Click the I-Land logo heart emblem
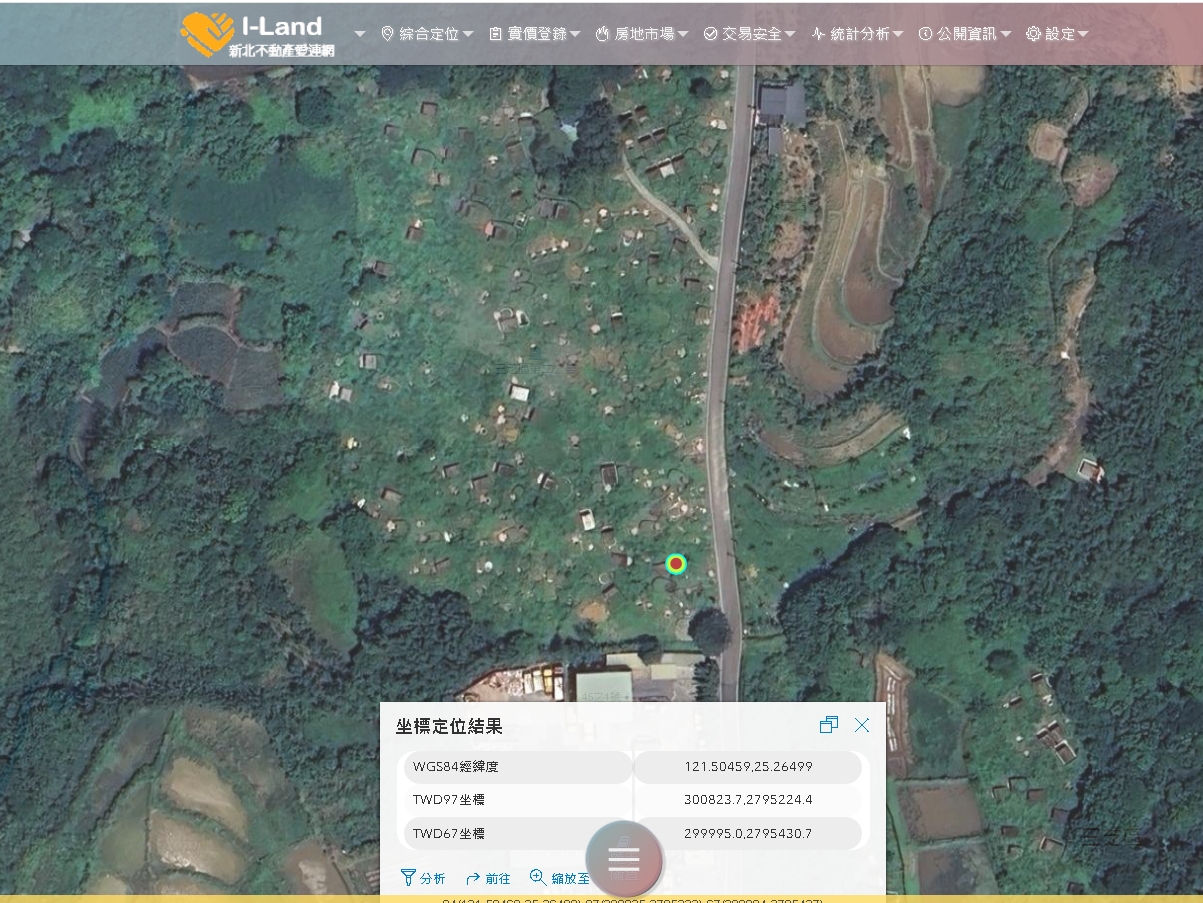 (x=208, y=33)
